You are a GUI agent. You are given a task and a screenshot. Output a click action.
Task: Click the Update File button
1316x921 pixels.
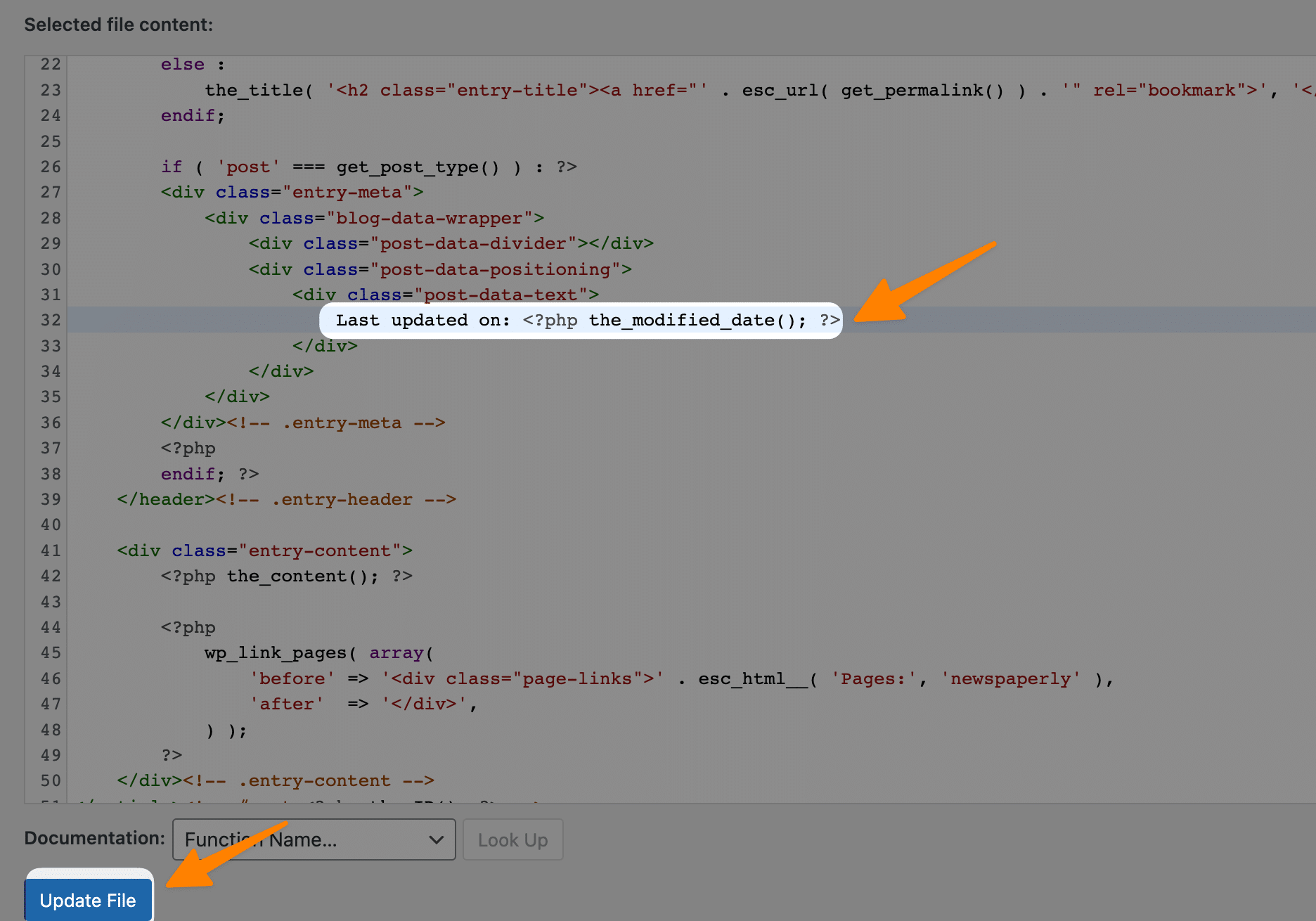tap(88, 900)
